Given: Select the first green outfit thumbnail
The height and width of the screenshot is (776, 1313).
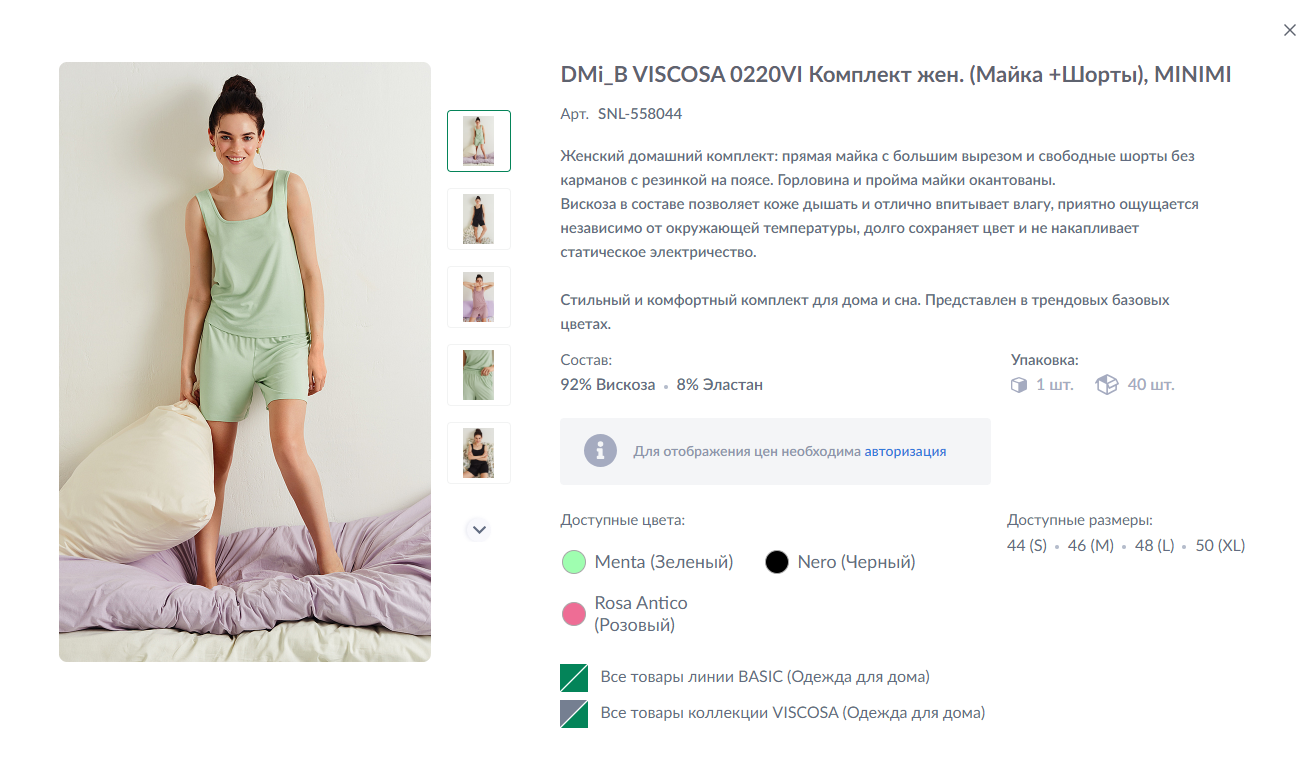Looking at the screenshot, I should click(479, 141).
